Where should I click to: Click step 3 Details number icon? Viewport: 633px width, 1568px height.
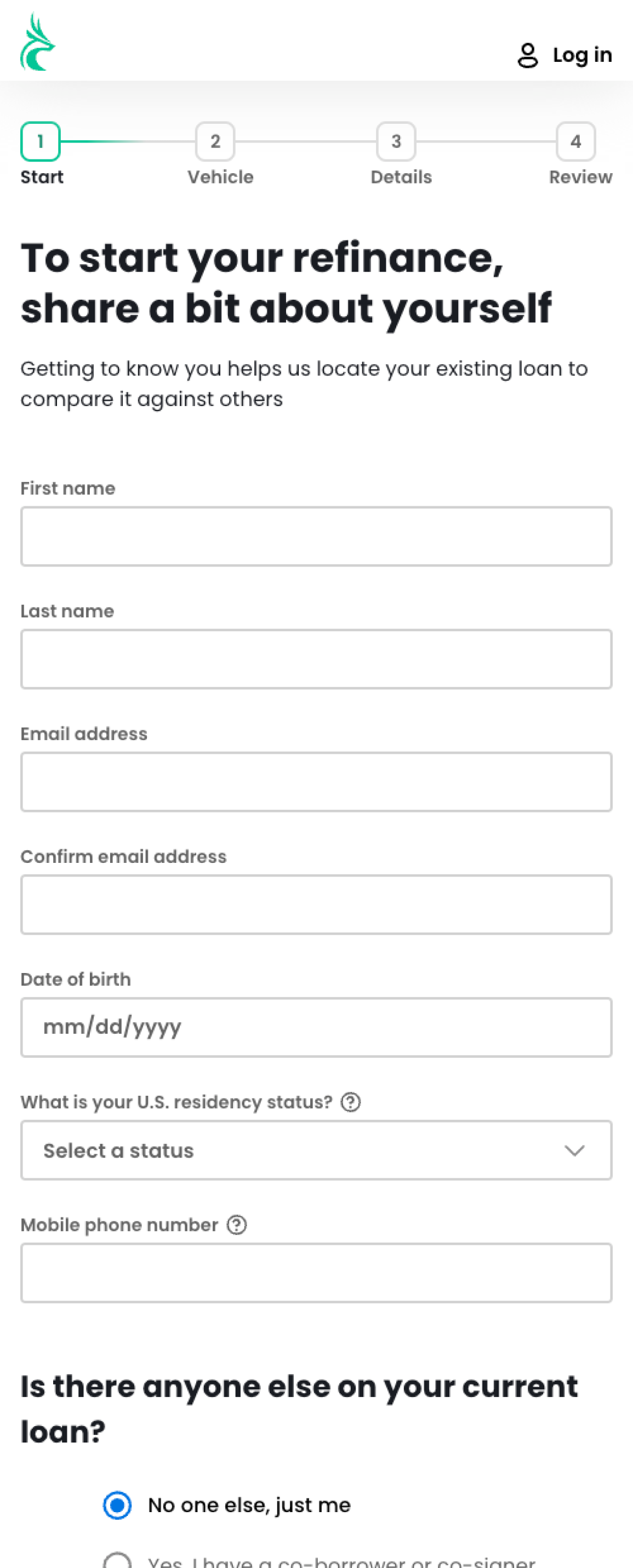click(x=396, y=141)
